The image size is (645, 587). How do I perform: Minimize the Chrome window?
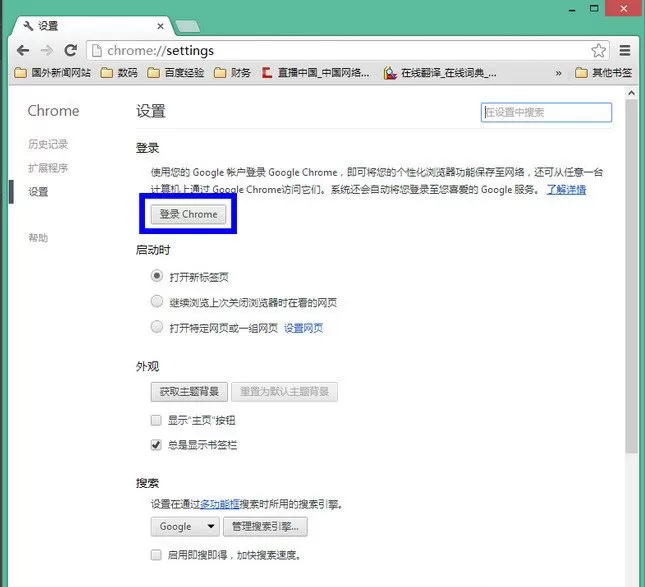[x=572, y=9]
